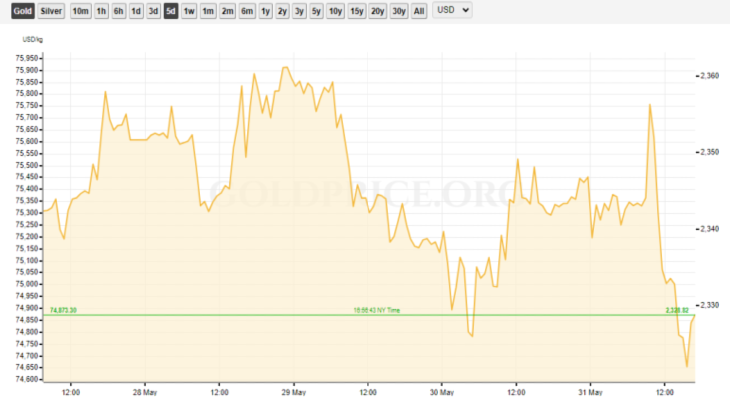Image resolution: width=730 pixels, height=405 pixels.
Task: Show the 3d chart range
Action: pyautogui.click(x=153, y=11)
